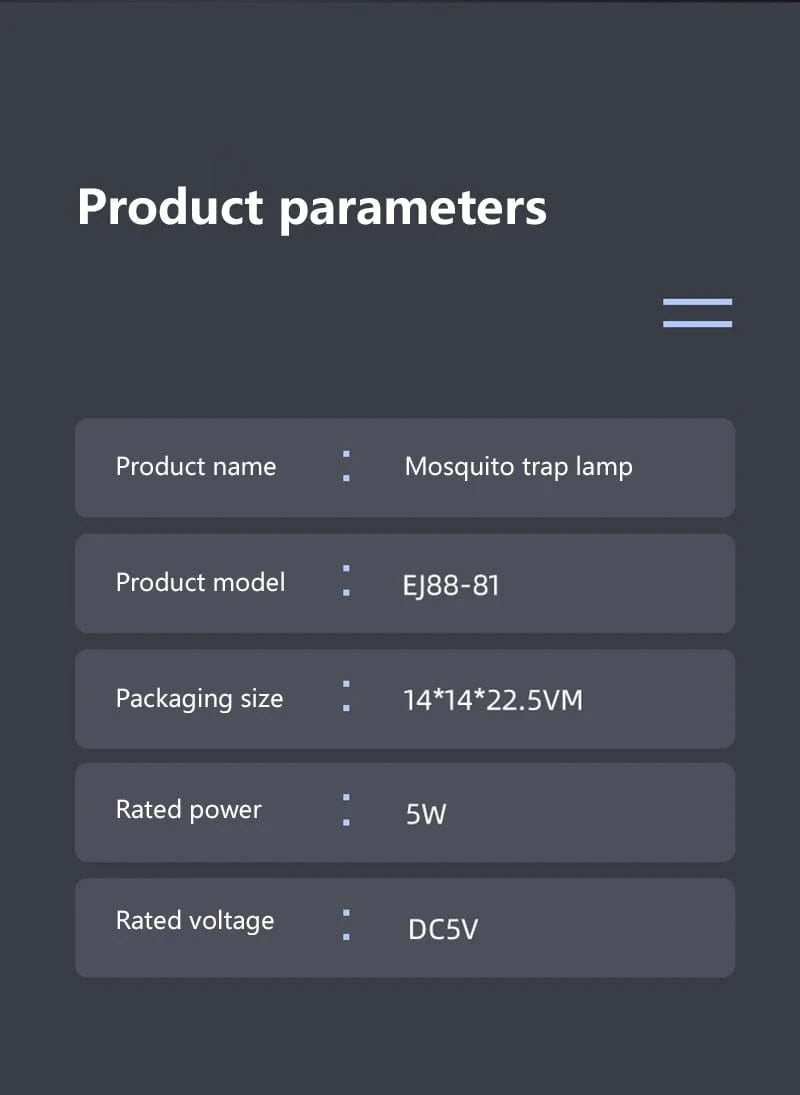Click the 14*14*22.5VM size value
The image size is (800, 1095).
point(493,700)
